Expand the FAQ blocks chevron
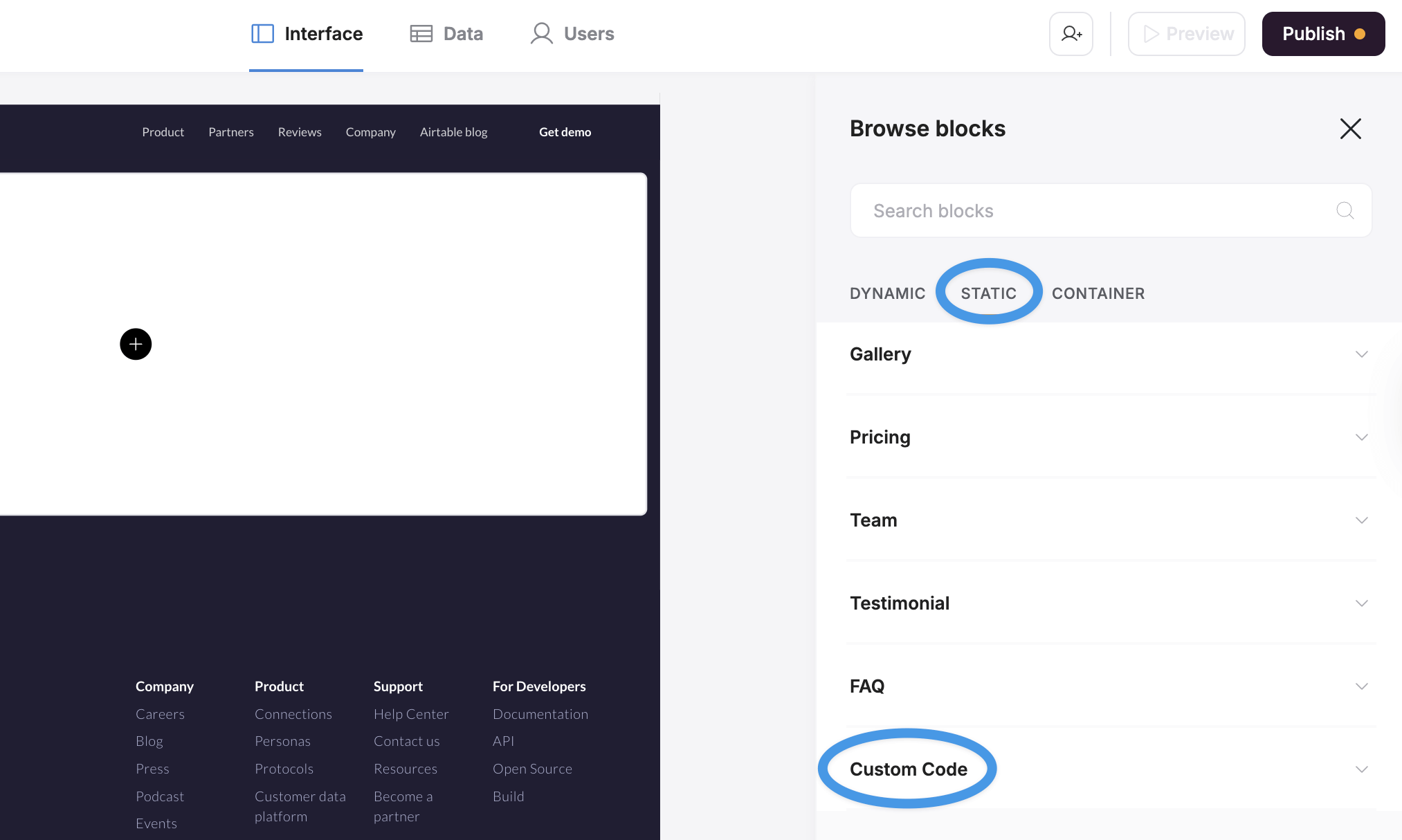Viewport: 1402px width, 840px height. point(1361,686)
